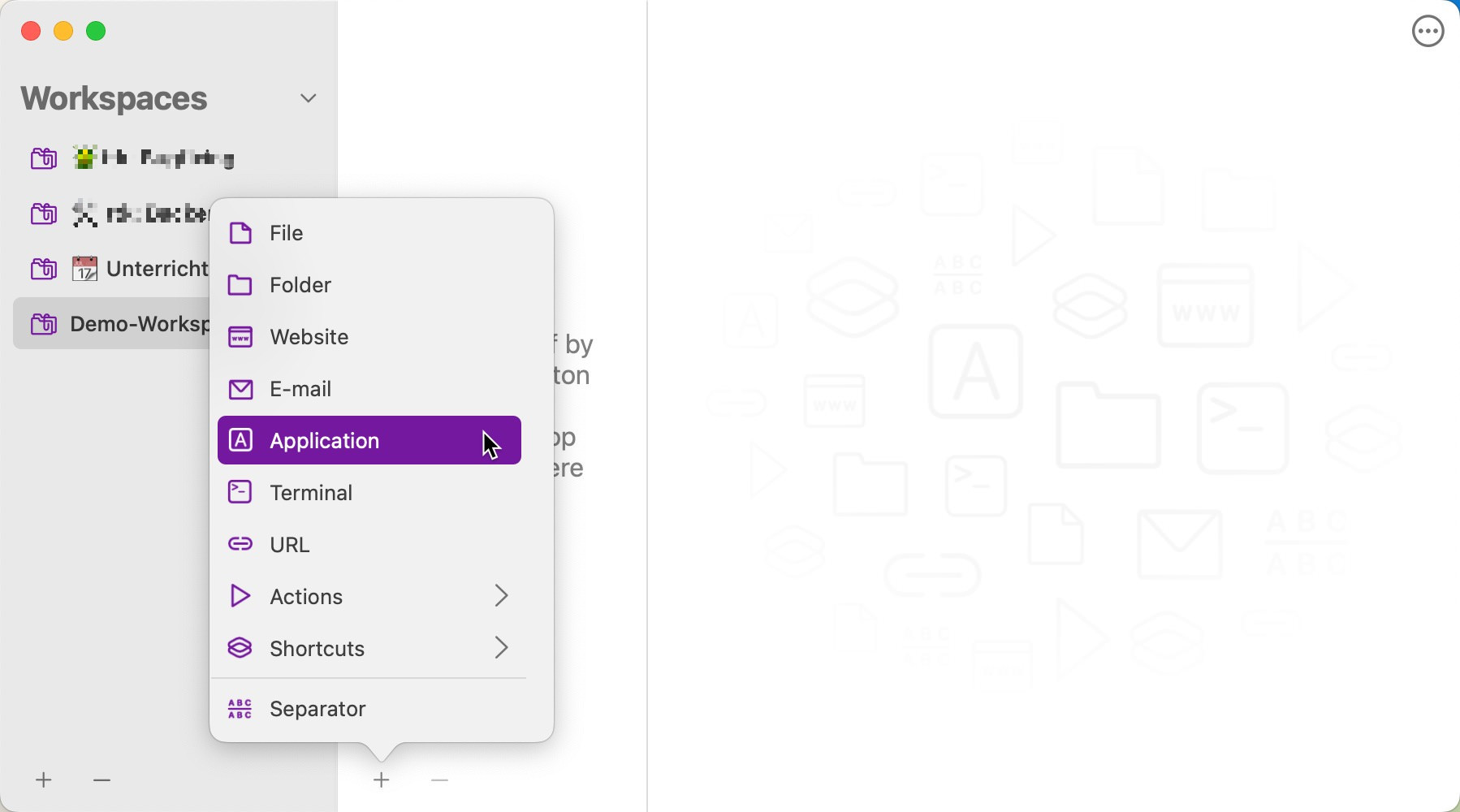Expand the Actions submenu arrow

point(502,596)
